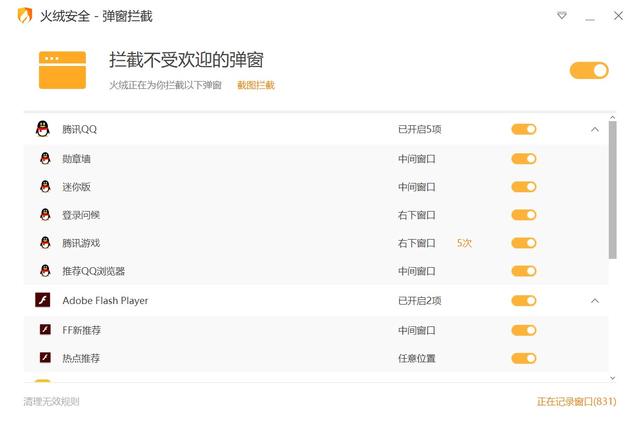Click 任意位置 in the 热点推荐 row

click(417, 359)
